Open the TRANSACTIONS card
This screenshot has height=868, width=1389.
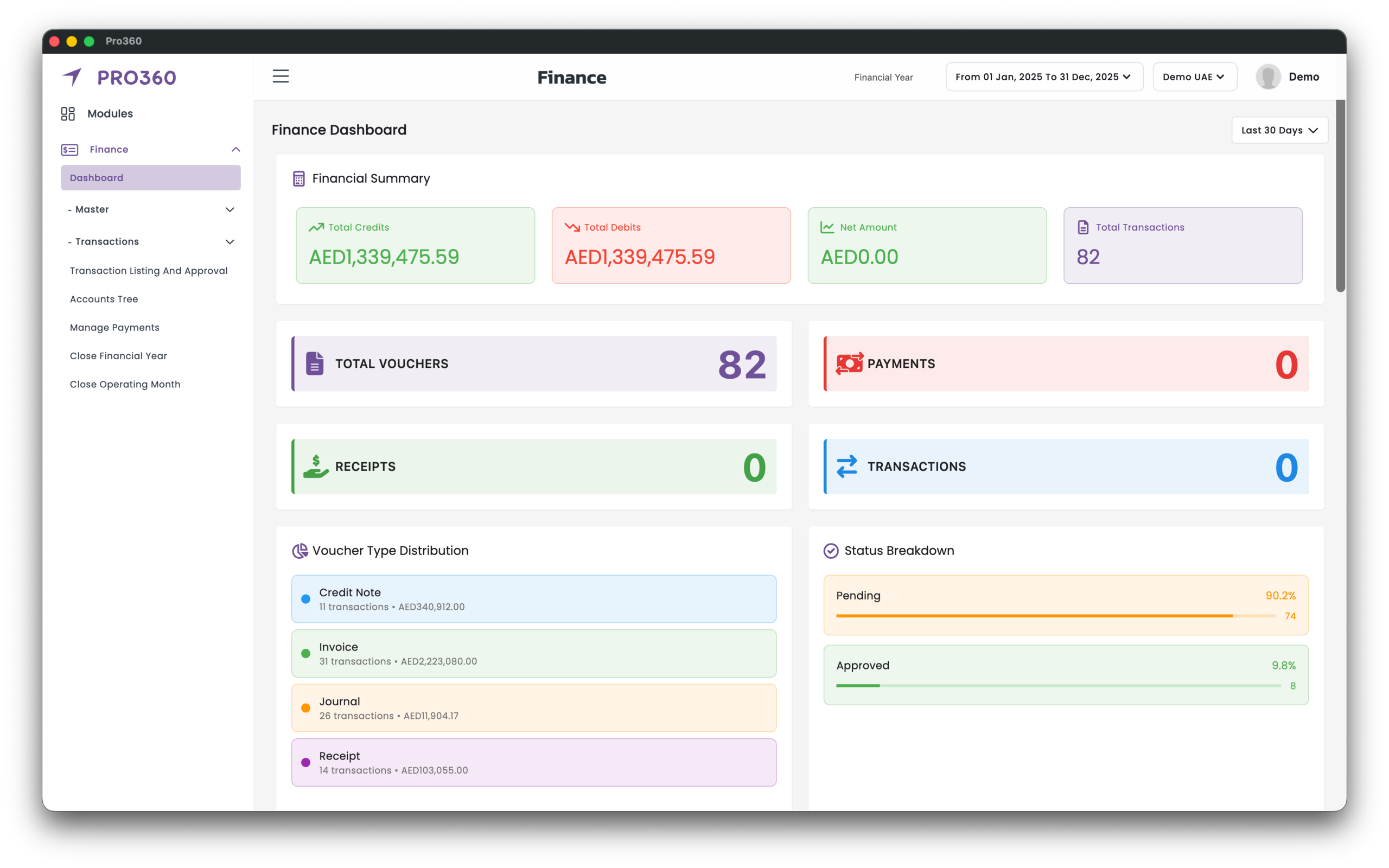point(1066,466)
